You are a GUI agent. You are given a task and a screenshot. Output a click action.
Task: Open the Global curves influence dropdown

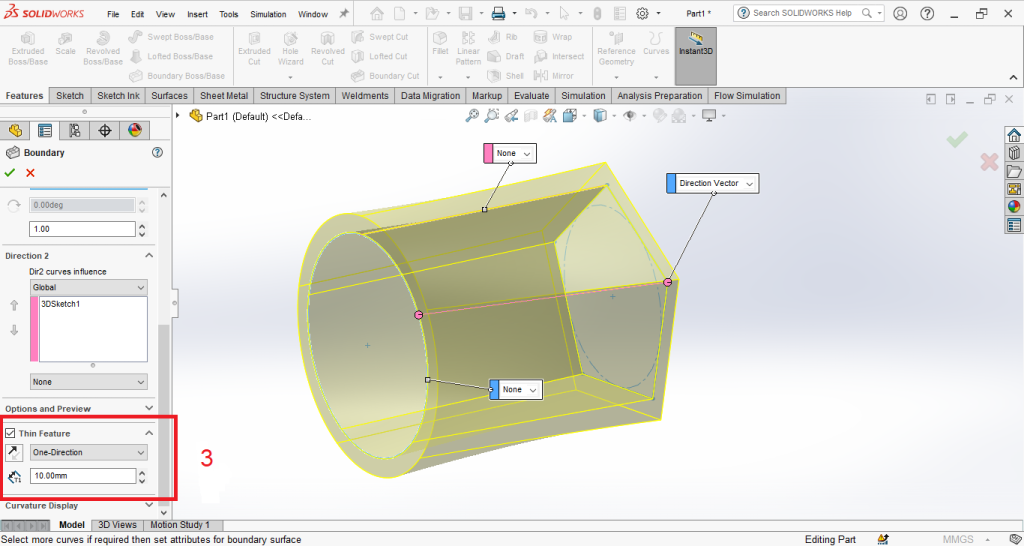point(88,287)
